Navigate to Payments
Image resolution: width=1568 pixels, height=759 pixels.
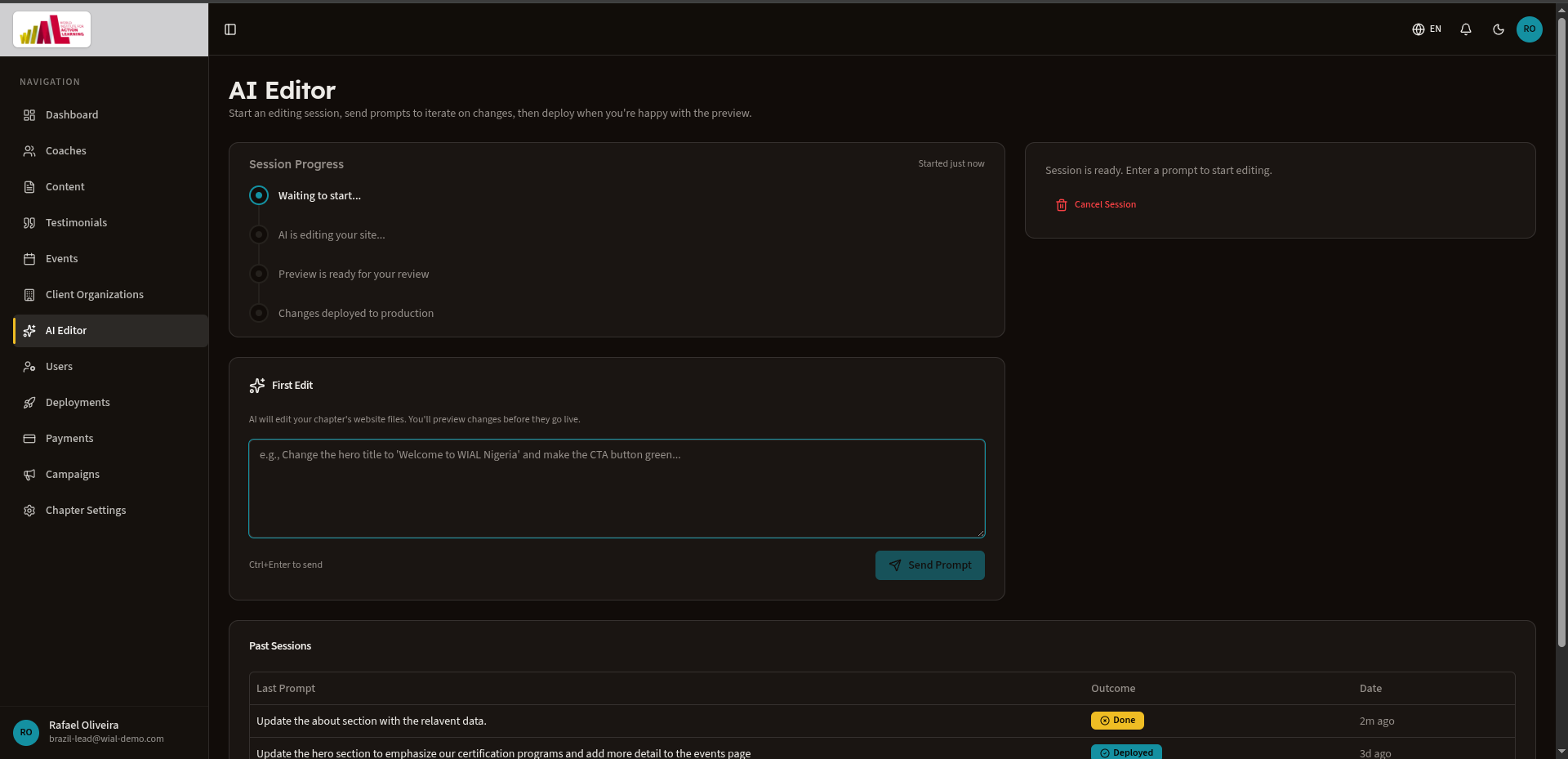click(x=110, y=439)
